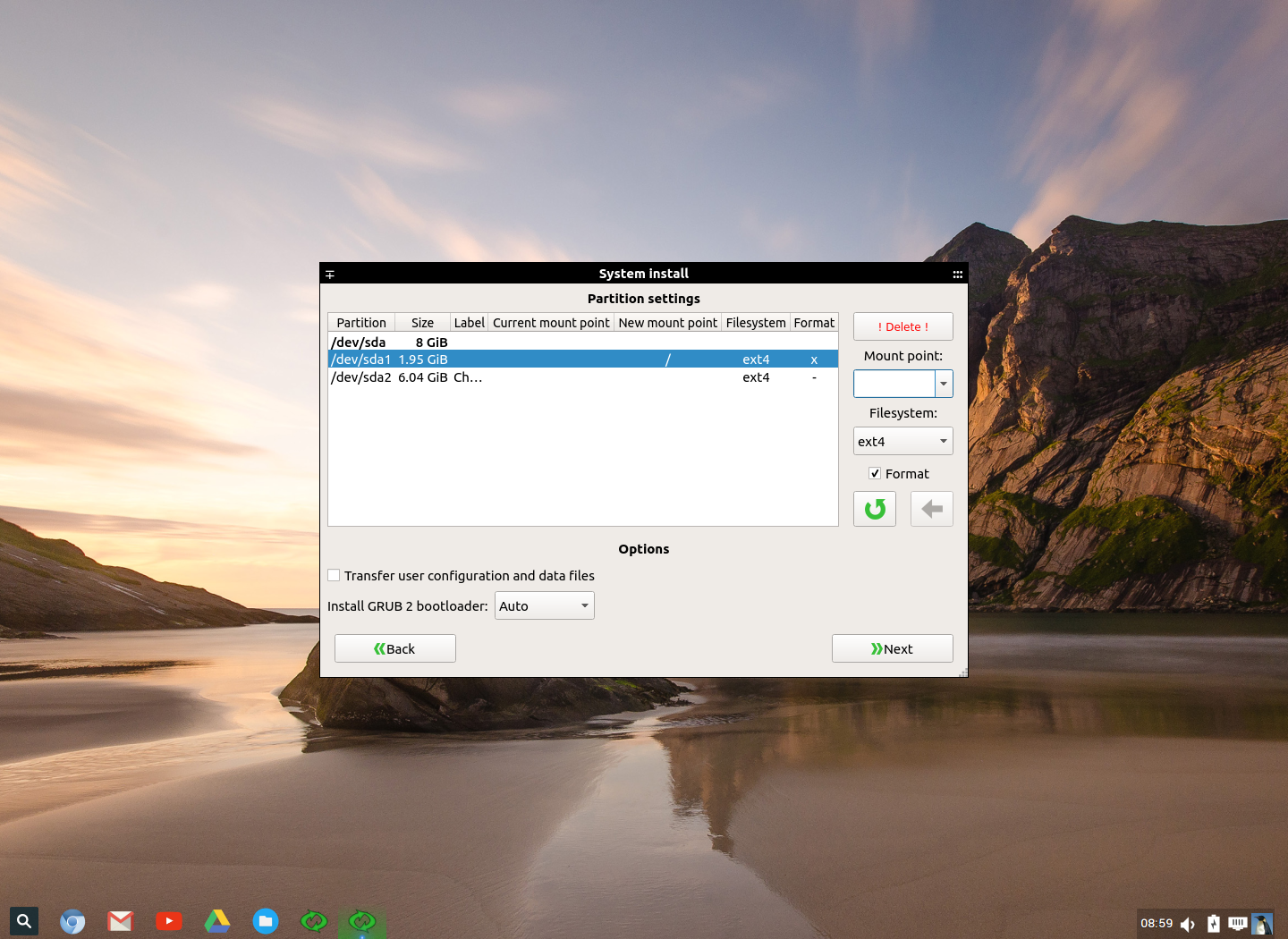Click the Format column header

(x=814, y=323)
